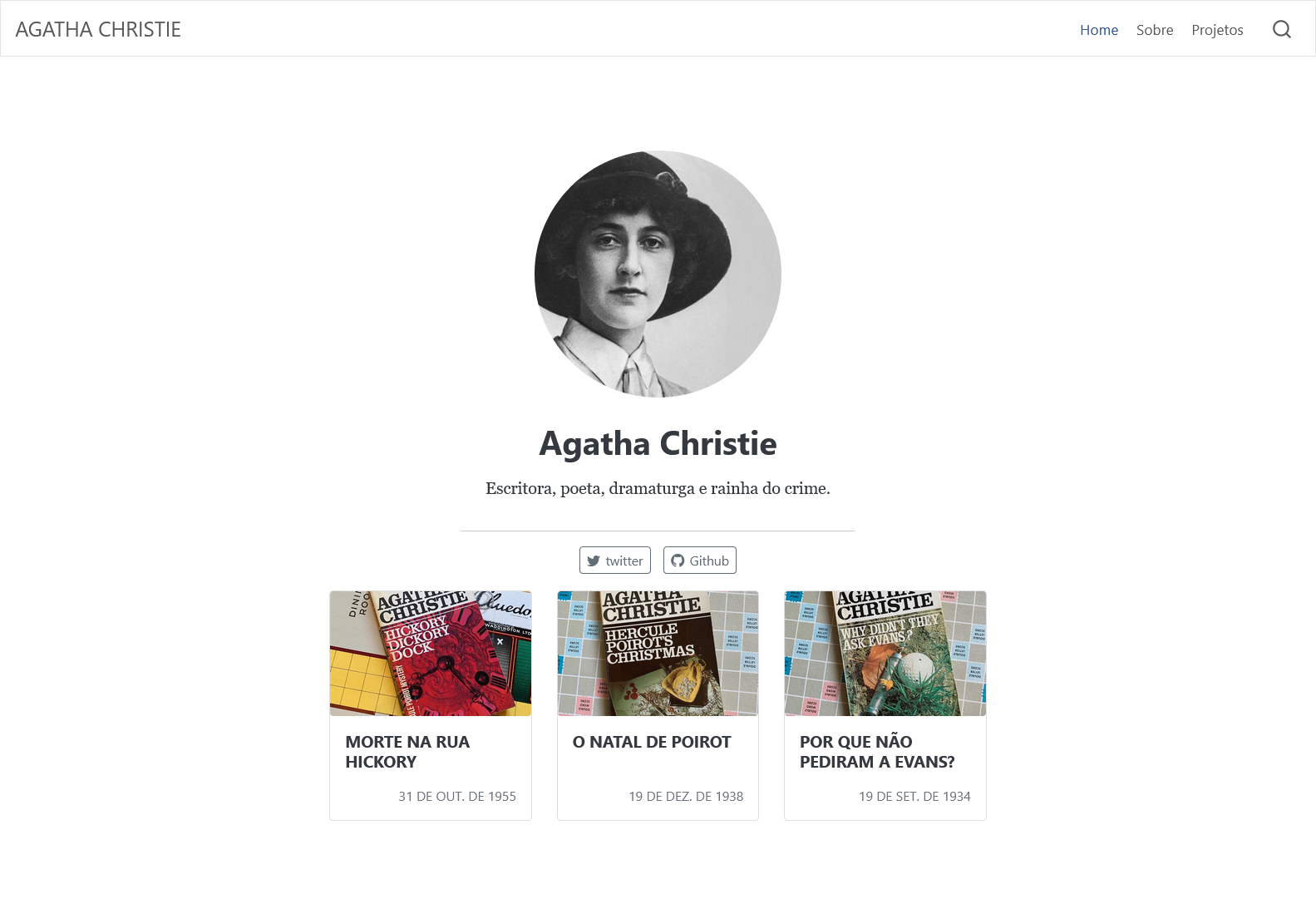Image resolution: width=1316 pixels, height=904 pixels.
Task: Open the MORTE NA RUA HICKORY post
Action: 407,752
